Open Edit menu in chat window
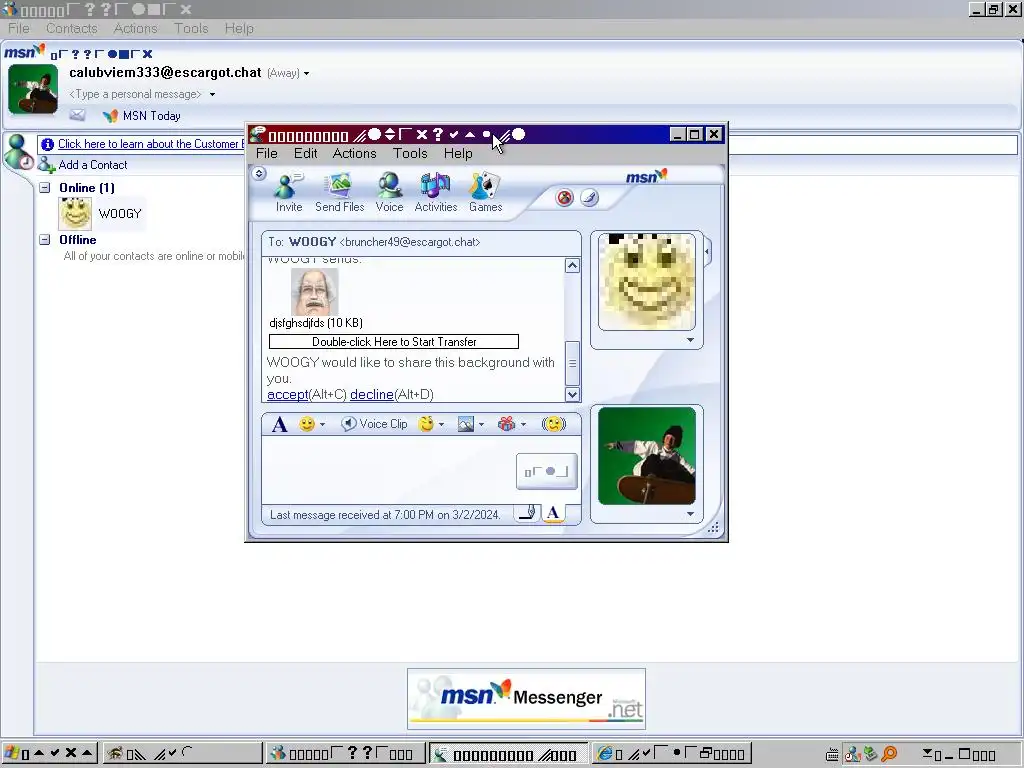 coord(305,153)
